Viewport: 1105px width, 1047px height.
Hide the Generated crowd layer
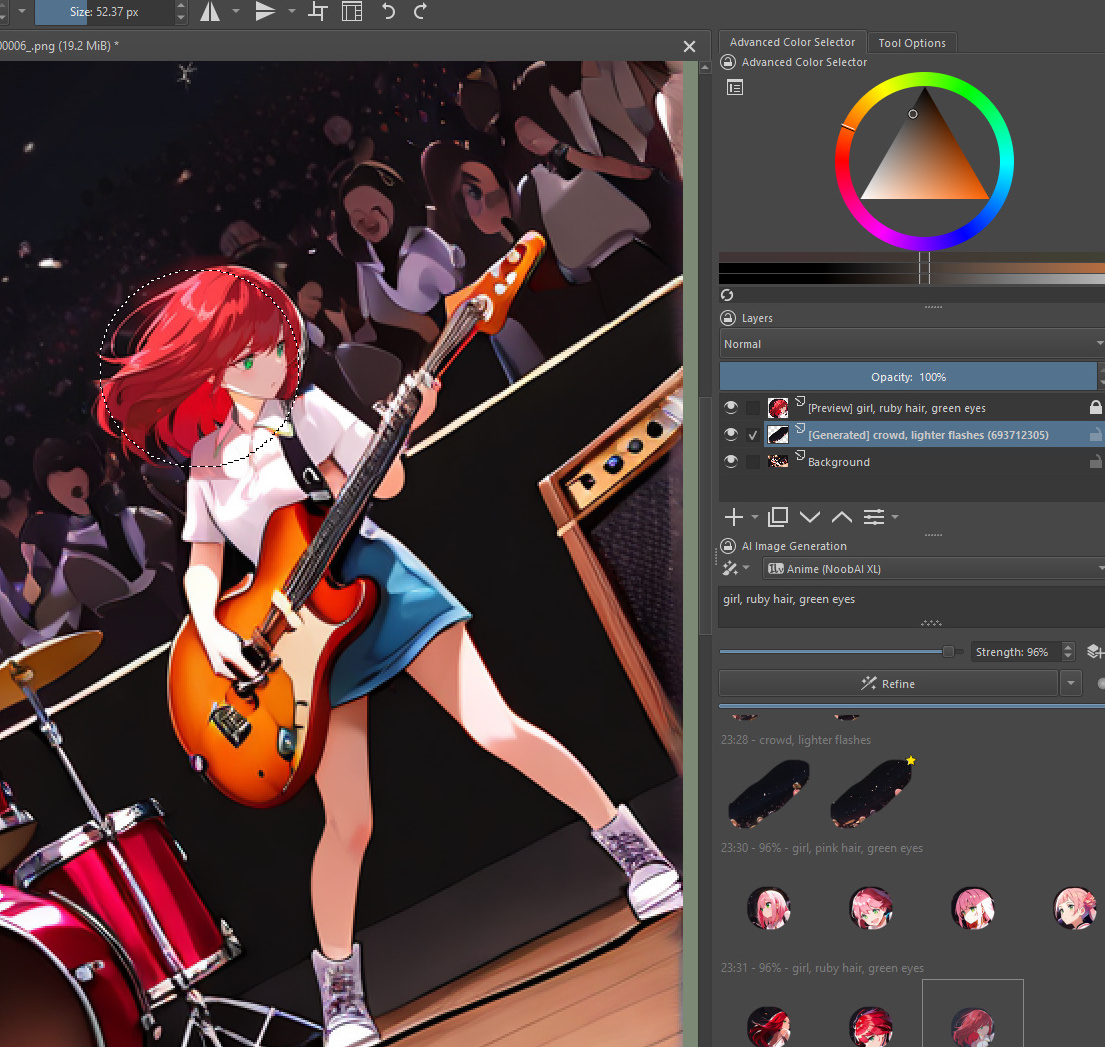731,434
